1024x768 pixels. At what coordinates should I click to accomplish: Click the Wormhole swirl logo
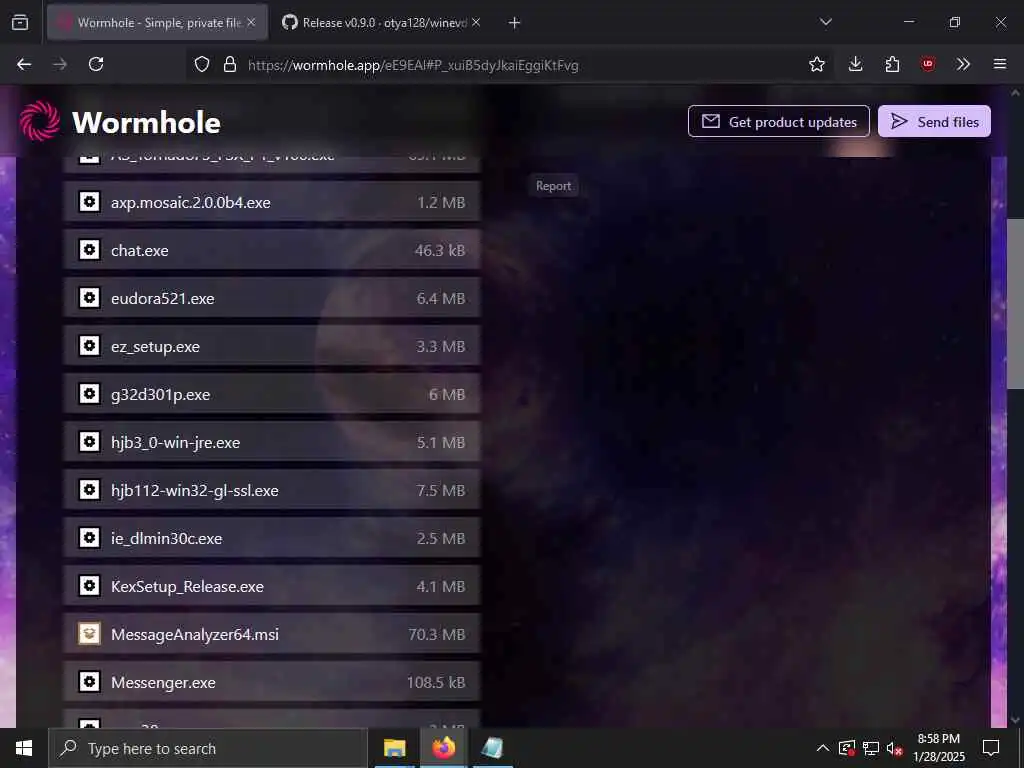tap(40, 121)
